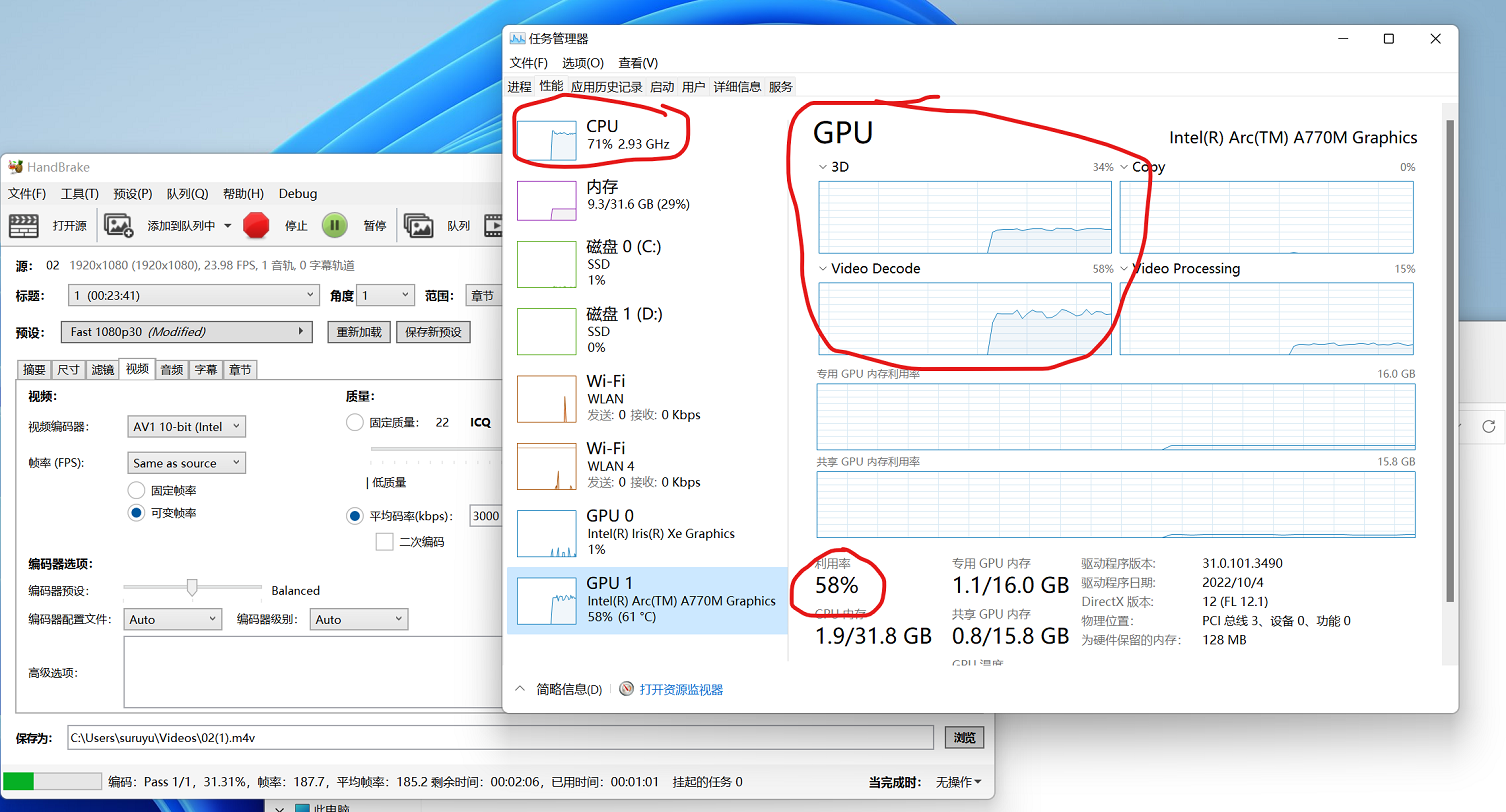The height and width of the screenshot is (812, 1506).
Task: Switch to the 服务 tab
Action: [x=781, y=87]
